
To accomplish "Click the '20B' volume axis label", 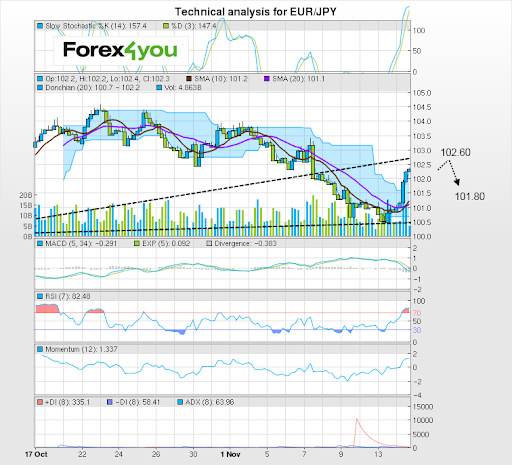I will [x=26, y=195].
